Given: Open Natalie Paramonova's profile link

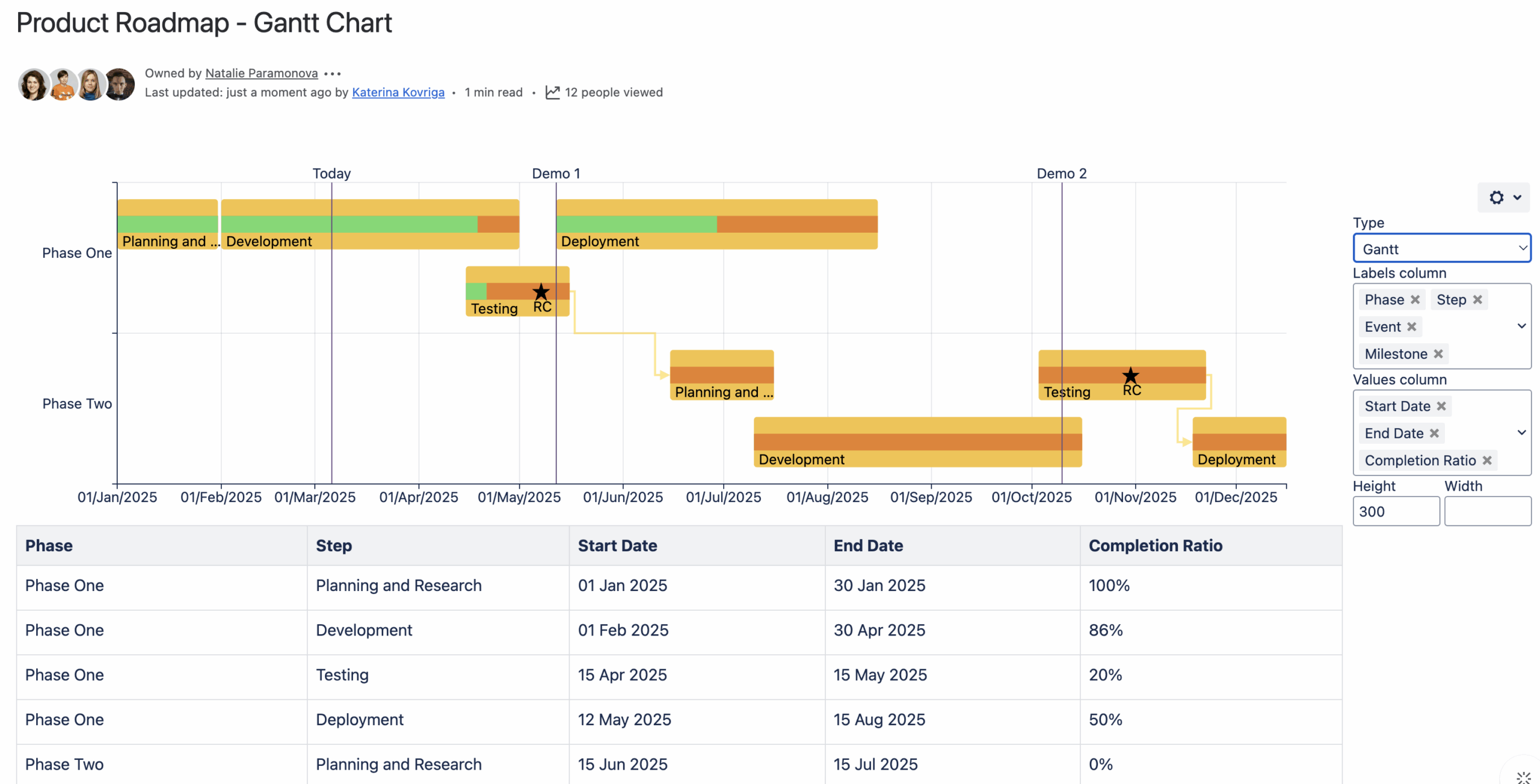Looking at the screenshot, I should 261,73.
